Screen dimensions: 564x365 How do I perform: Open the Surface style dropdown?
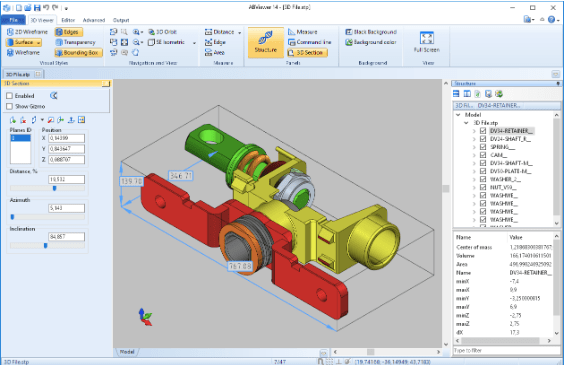click(38, 42)
